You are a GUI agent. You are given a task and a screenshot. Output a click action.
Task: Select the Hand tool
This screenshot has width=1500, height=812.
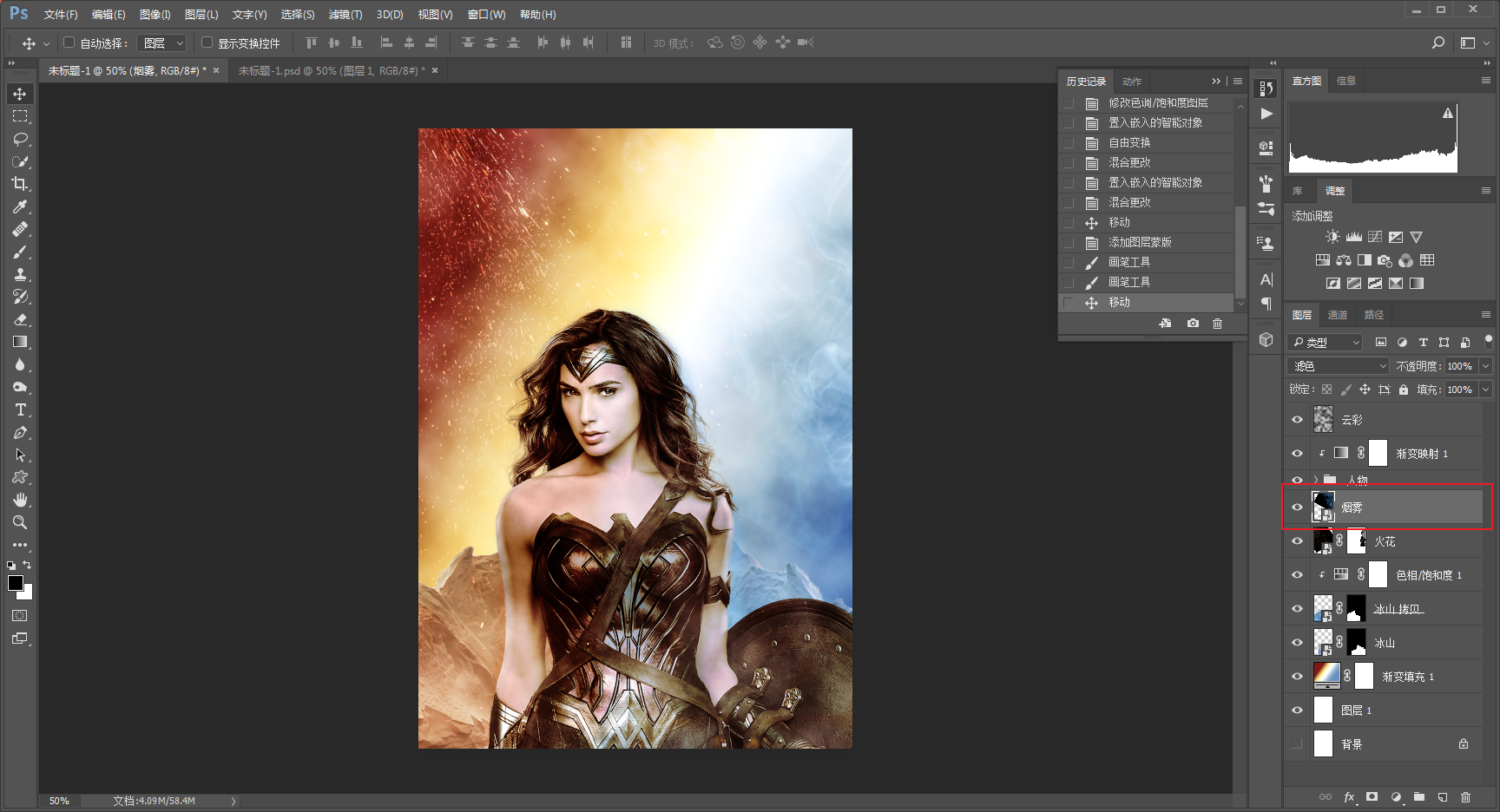(20, 500)
